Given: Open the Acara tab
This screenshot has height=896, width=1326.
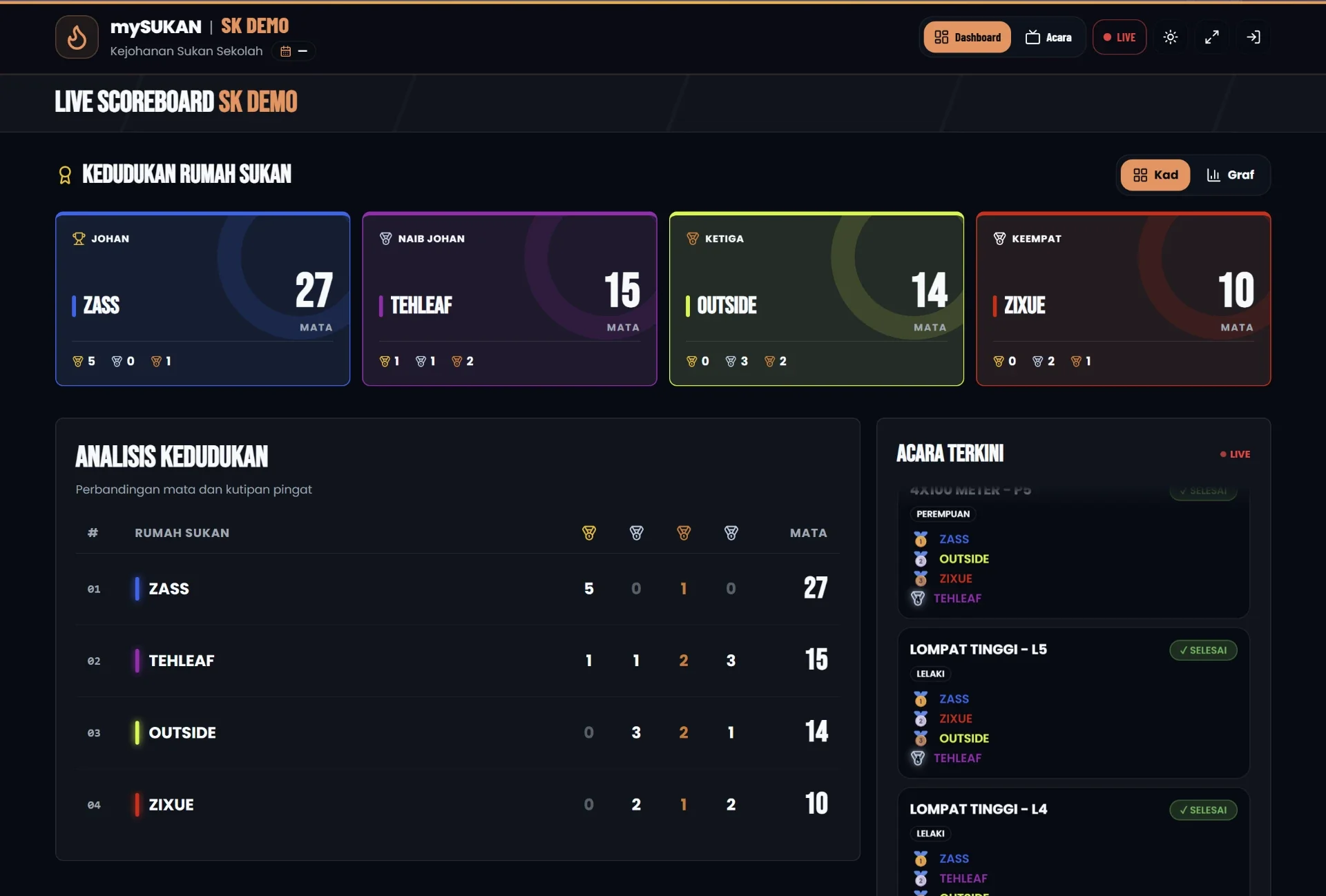Looking at the screenshot, I should click(x=1048, y=37).
